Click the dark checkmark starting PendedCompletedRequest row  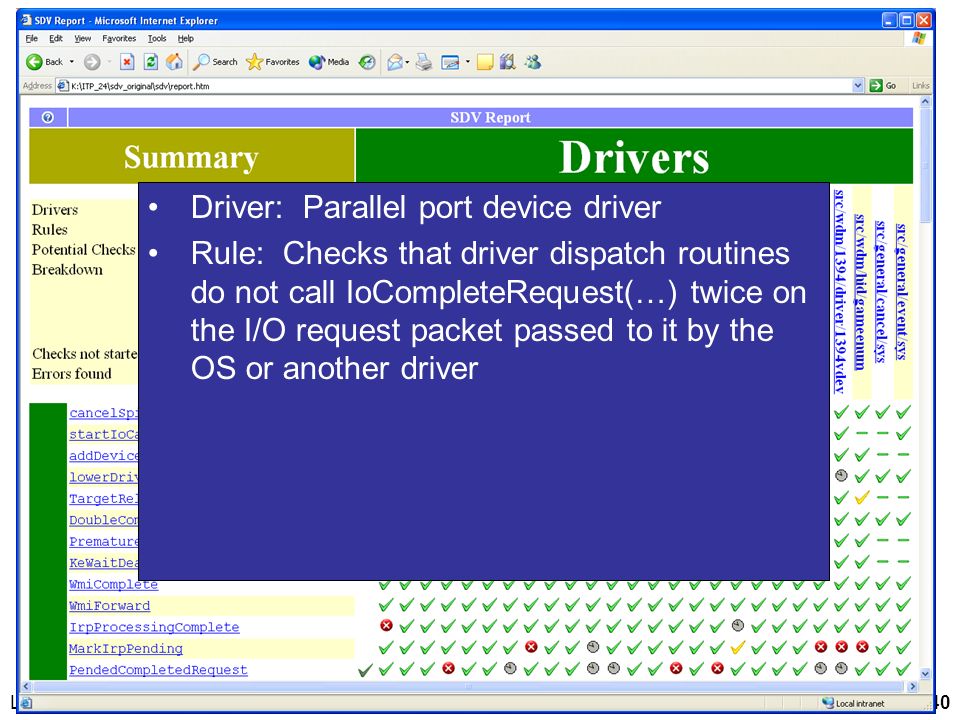[365, 670]
